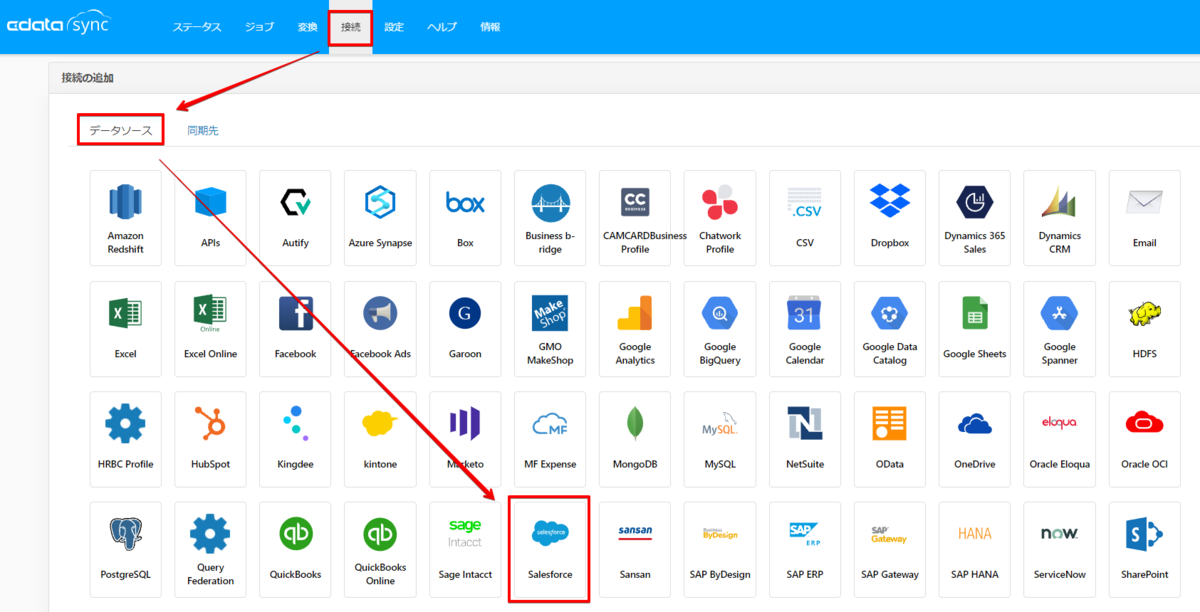Click the Salesforce data source
The height and width of the screenshot is (612, 1200).
551,550
